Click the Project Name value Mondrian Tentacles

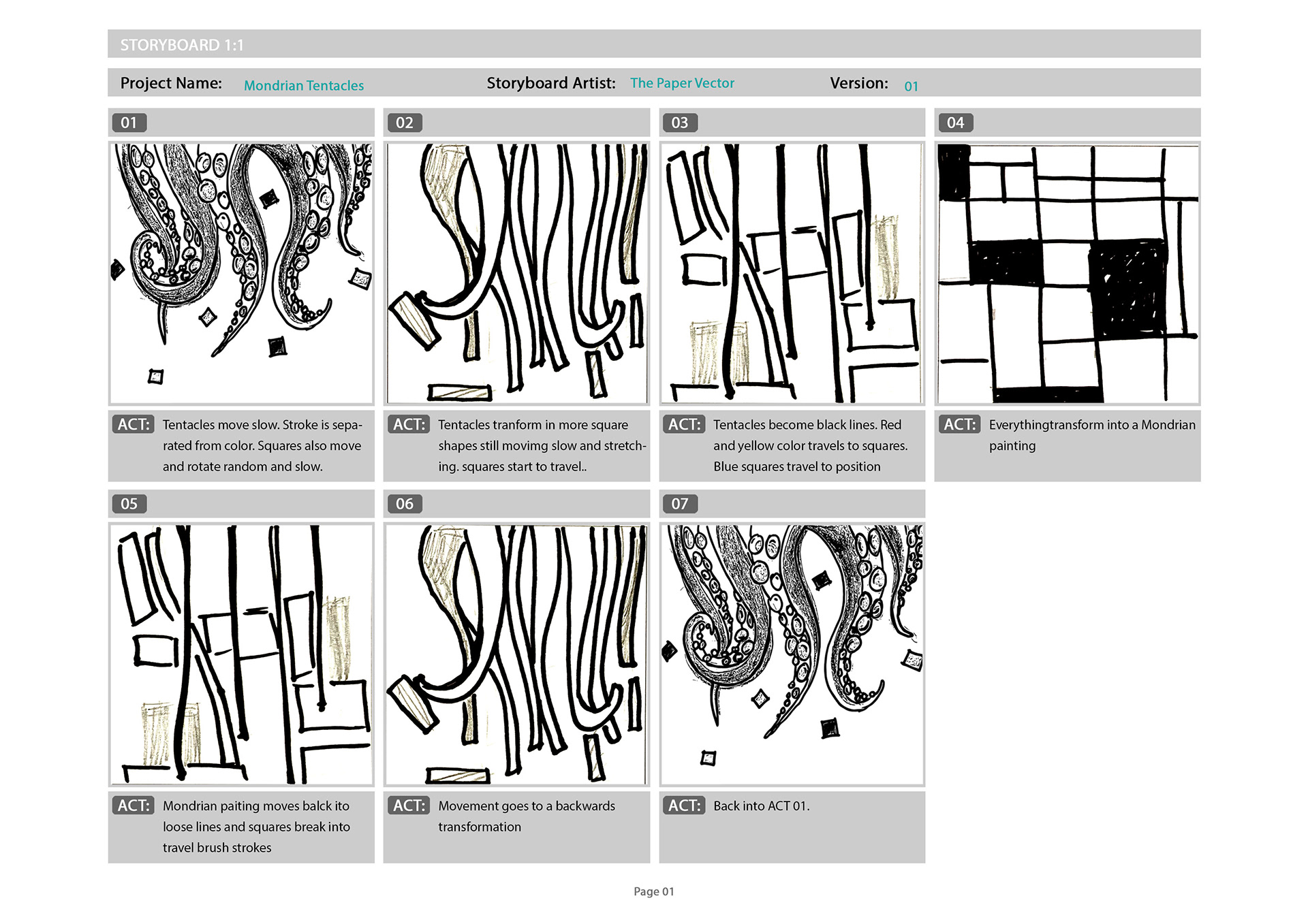point(304,86)
